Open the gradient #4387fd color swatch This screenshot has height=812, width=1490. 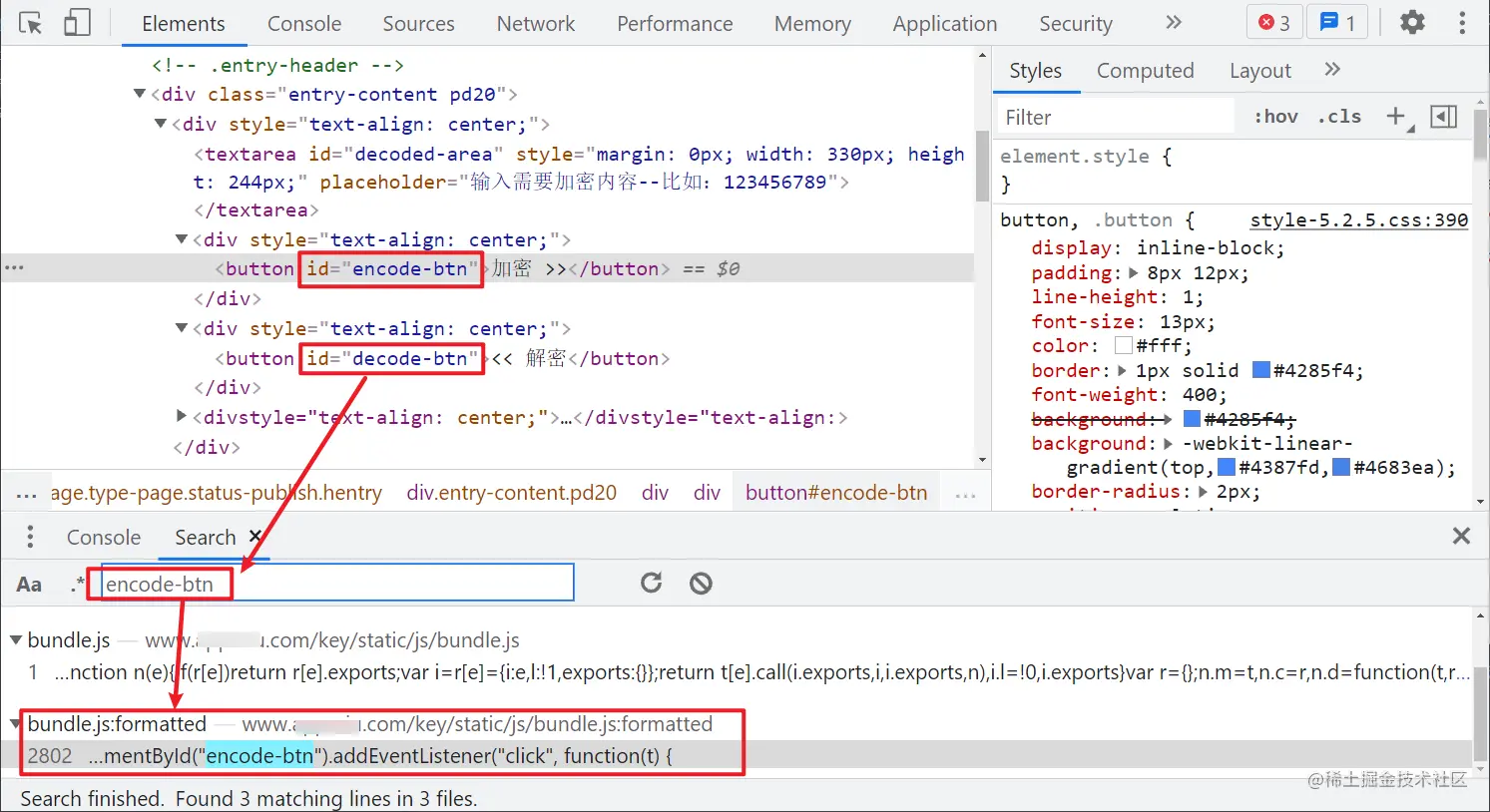1227,467
